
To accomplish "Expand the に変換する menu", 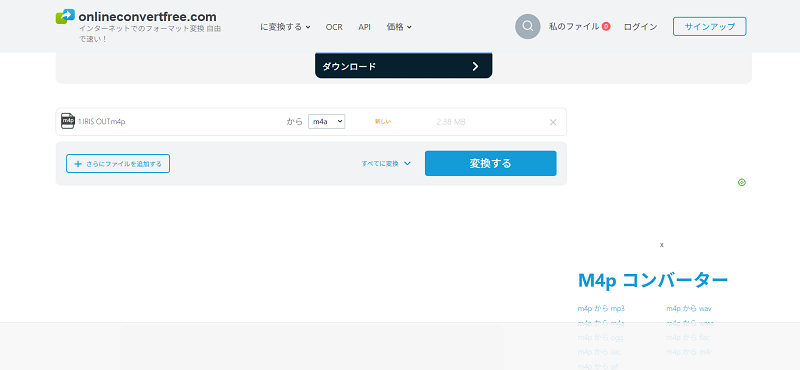I will 285,27.
